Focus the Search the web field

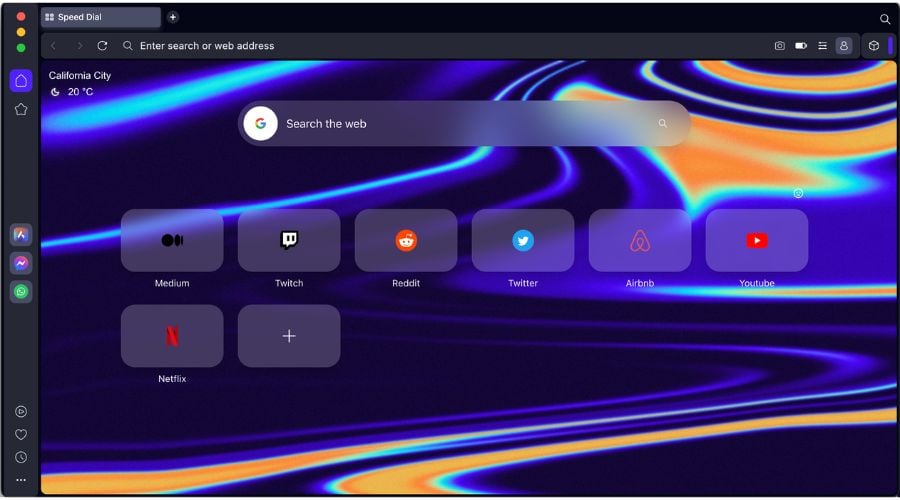(464, 123)
